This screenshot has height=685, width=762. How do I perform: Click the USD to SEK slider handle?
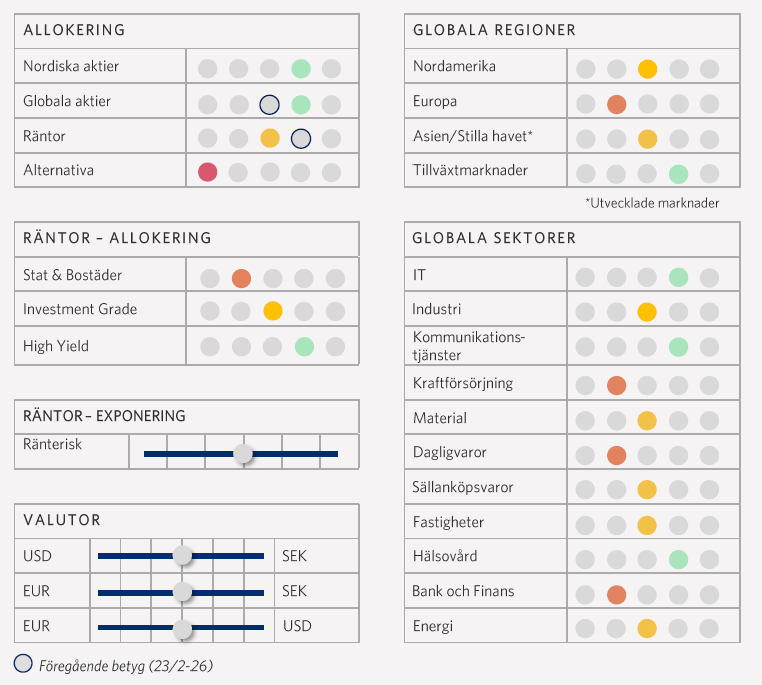[182, 555]
